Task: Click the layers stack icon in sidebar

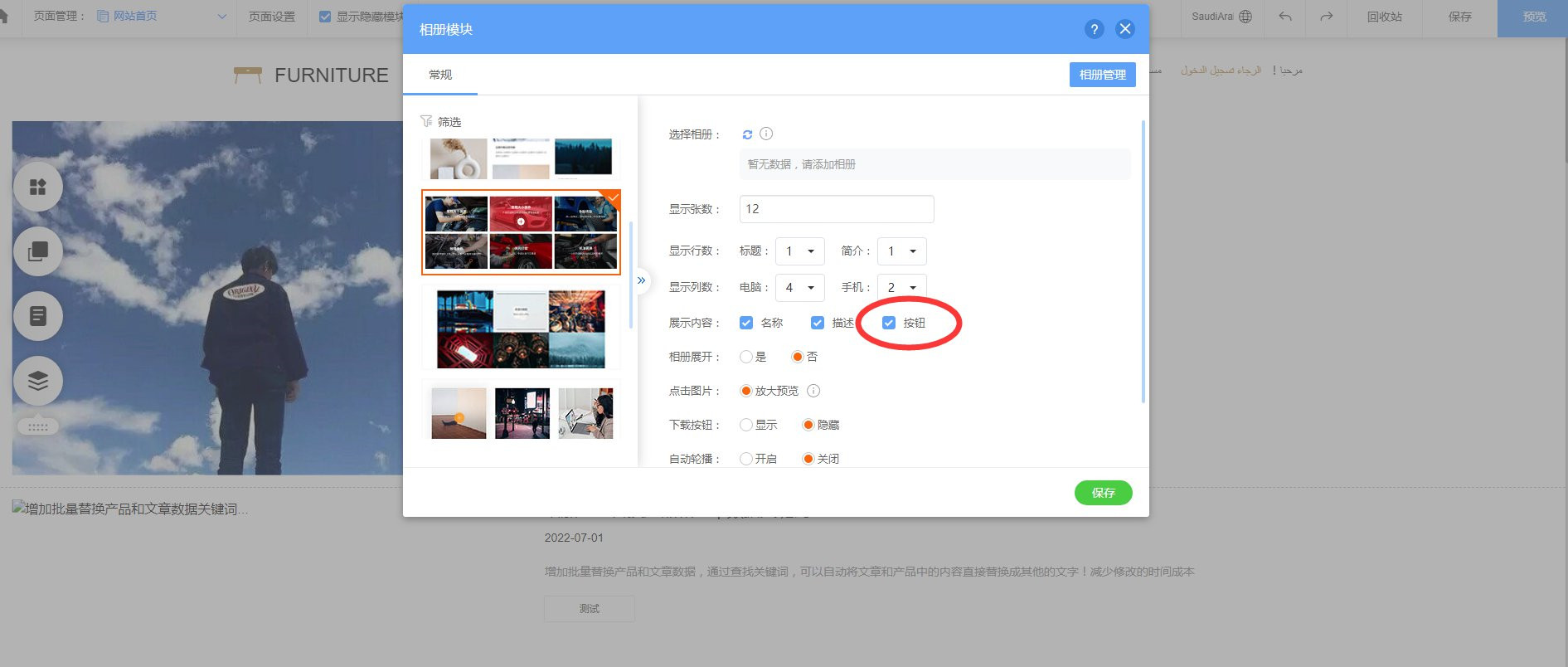Action: (38, 380)
